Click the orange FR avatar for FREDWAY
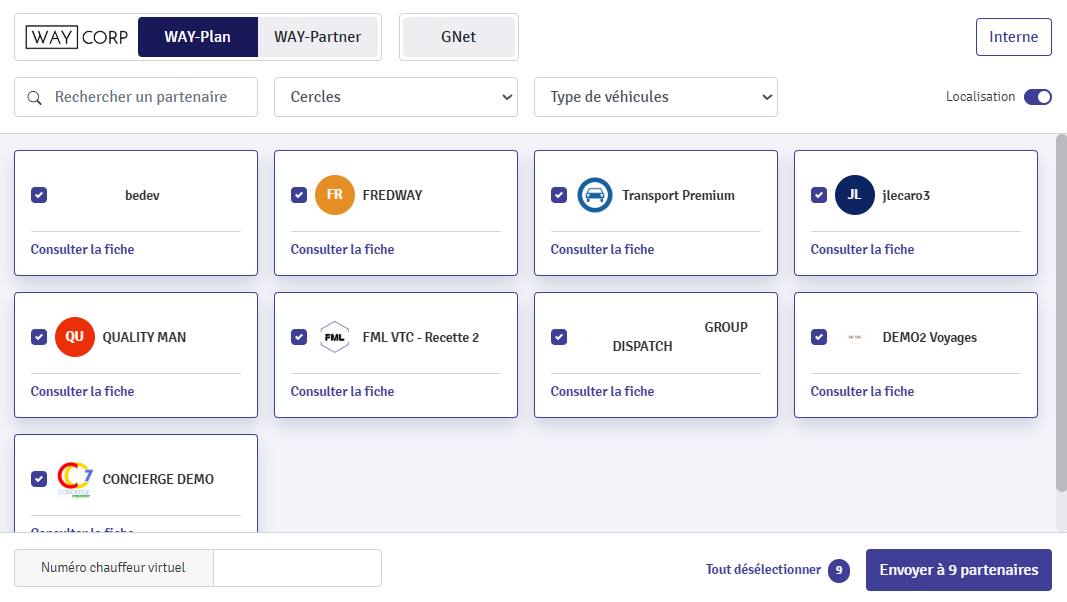 click(335, 195)
